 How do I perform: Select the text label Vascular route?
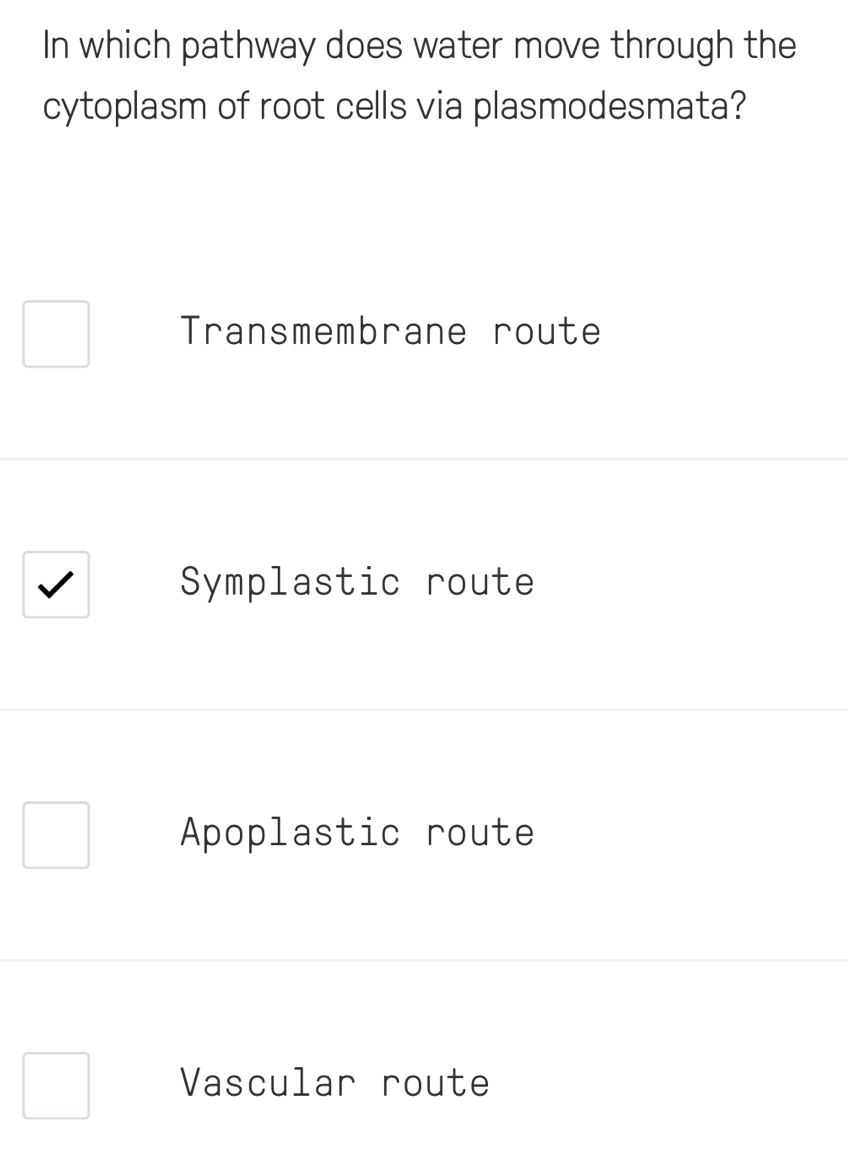tap(334, 1082)
